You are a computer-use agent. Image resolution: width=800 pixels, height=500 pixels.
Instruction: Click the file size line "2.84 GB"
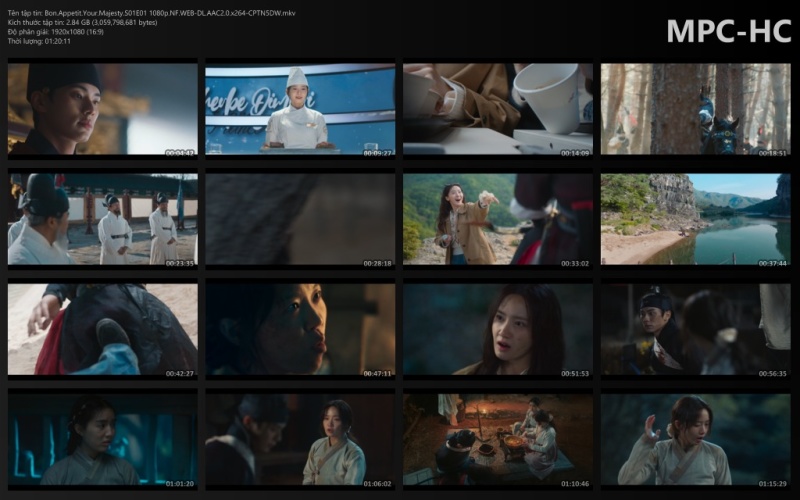pos(83,22)
